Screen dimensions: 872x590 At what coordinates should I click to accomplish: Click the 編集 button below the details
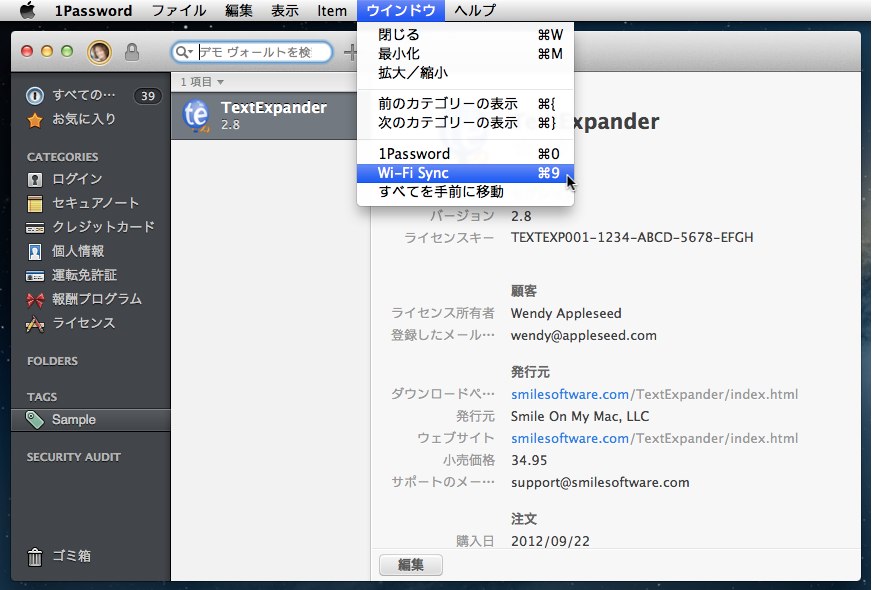411,565
